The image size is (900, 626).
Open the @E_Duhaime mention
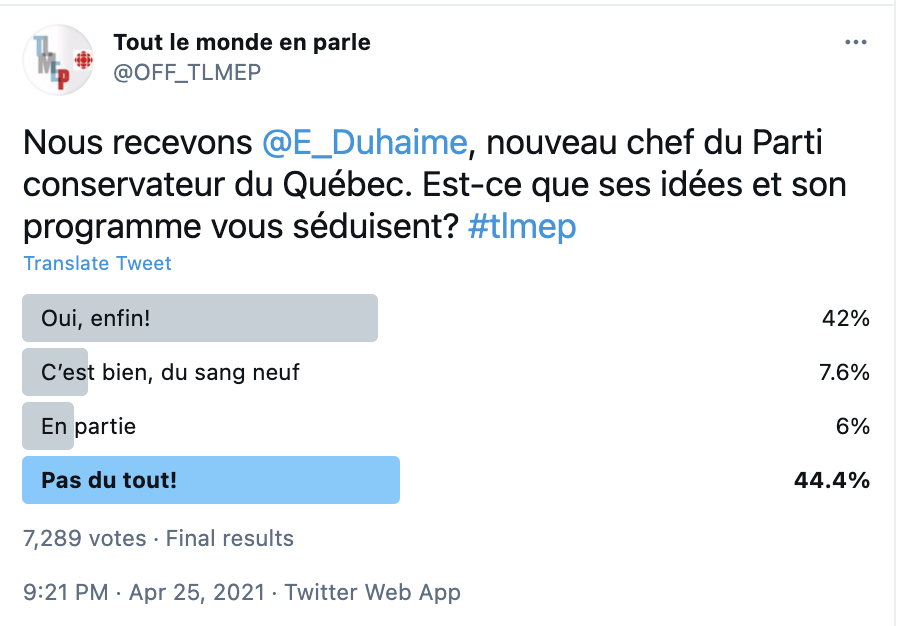point(365,142)
